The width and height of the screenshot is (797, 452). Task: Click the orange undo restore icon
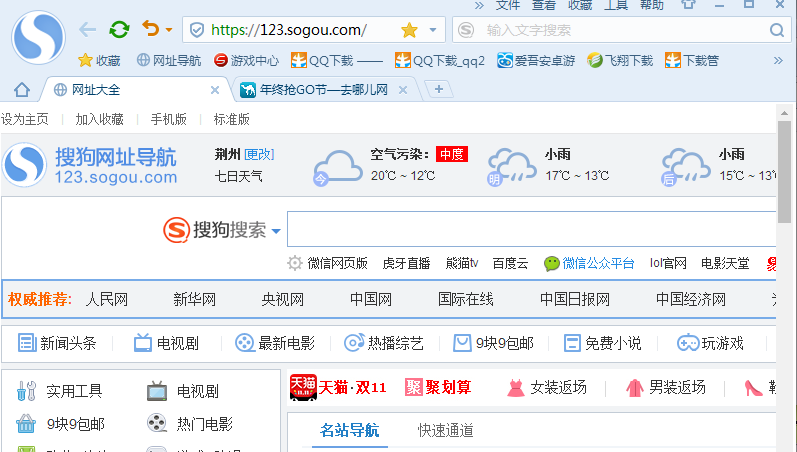151,30
